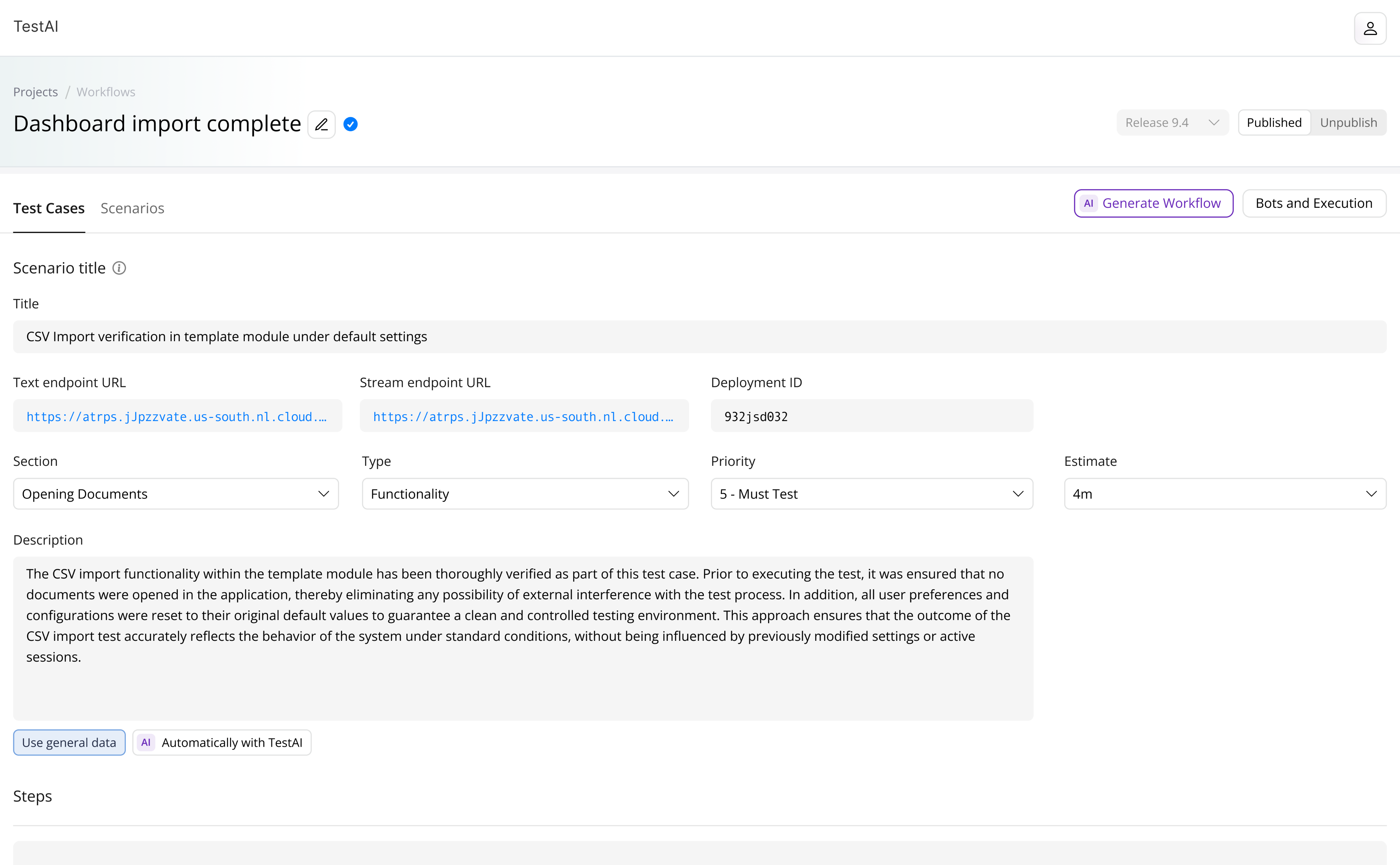The height and width of the screenshot is (865, 1400).
Task: Switch to the Scenarios tab
Action: pos(132,208)
